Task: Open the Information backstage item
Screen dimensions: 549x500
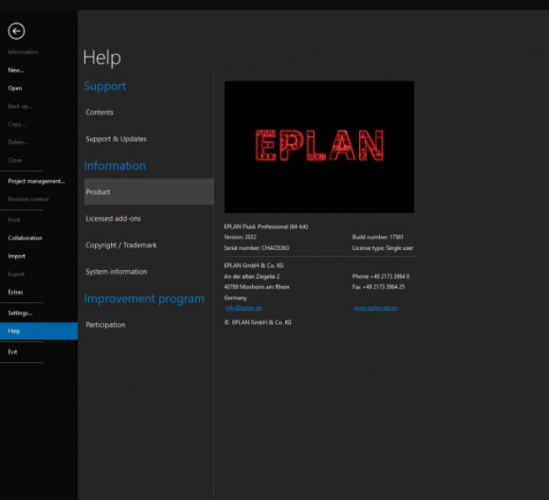Action: tap(23, 52)
